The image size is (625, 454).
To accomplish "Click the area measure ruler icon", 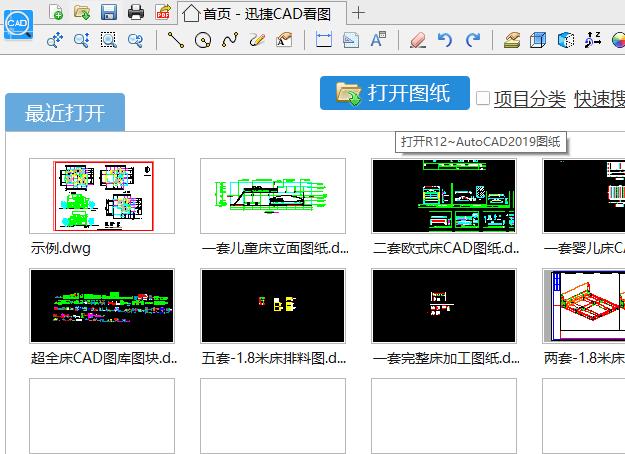I will pos(351,40).
